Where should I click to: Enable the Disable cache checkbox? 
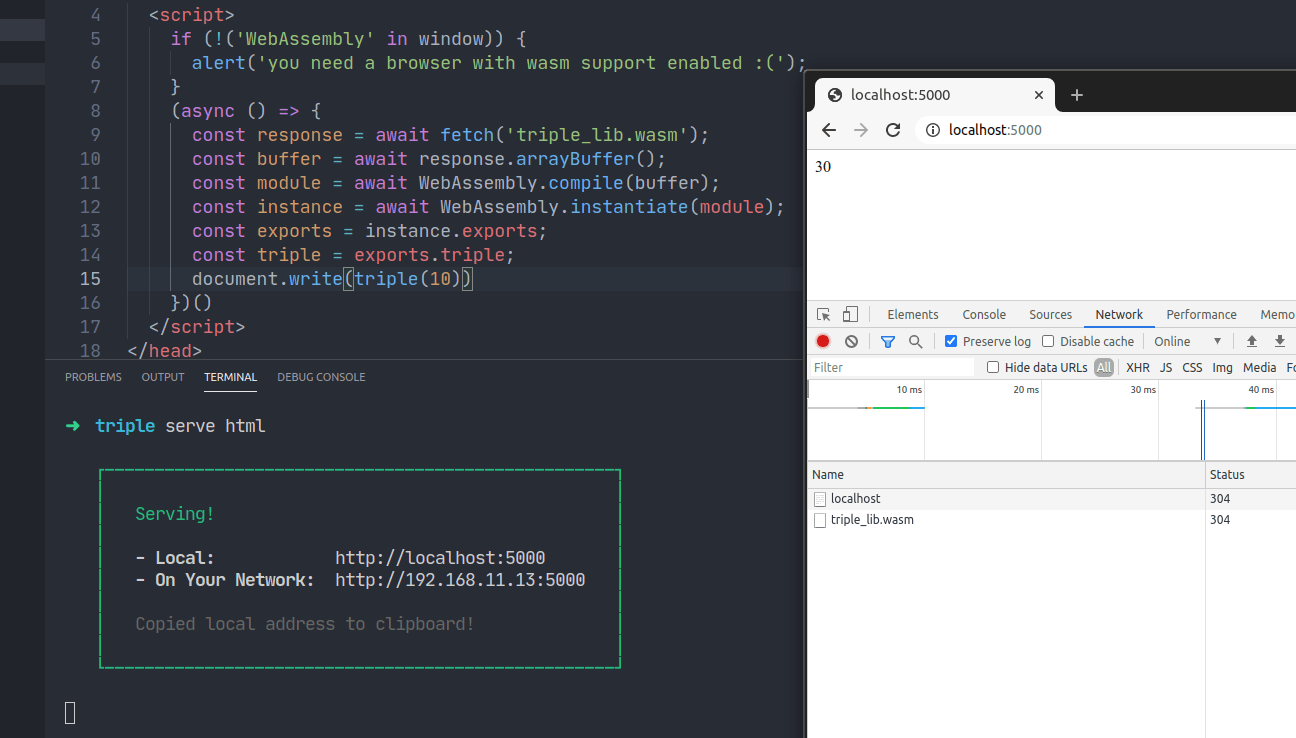click(x=1048, y=341)
